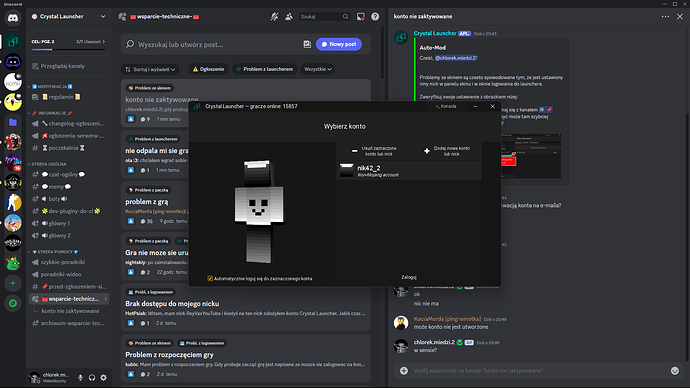Image resolution: width=690 pixels, height=388 pixels.
Task: Open the Pepe frog server icon
Action: (13, 263)
